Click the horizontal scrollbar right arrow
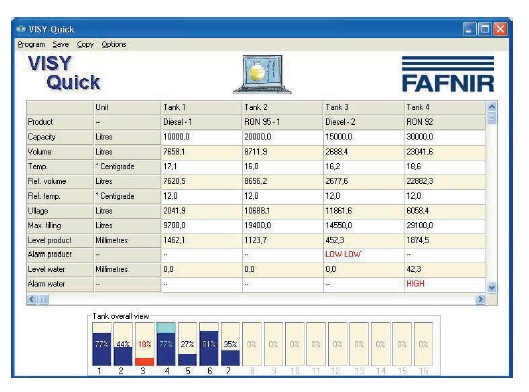 point(480,299)
